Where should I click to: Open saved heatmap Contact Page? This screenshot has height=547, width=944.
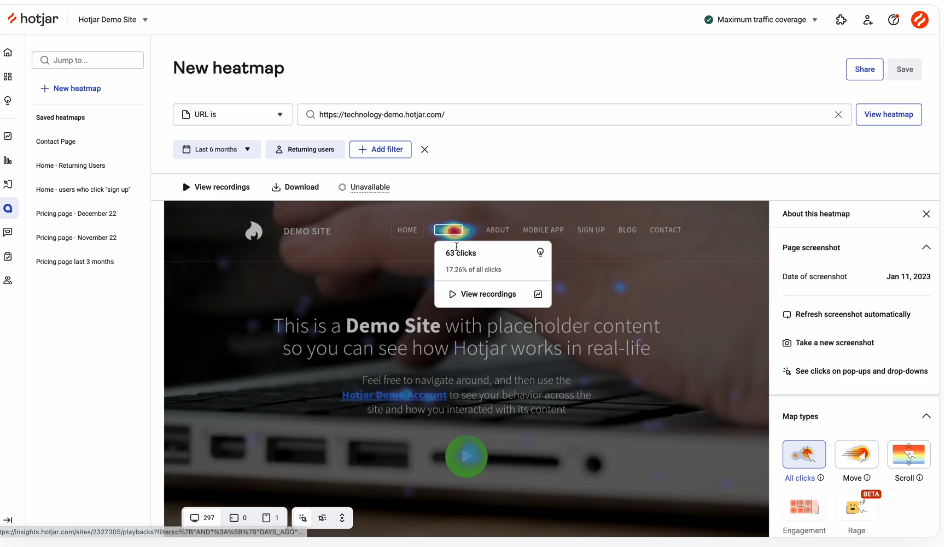pyautogui.click(x=55, y=141)
